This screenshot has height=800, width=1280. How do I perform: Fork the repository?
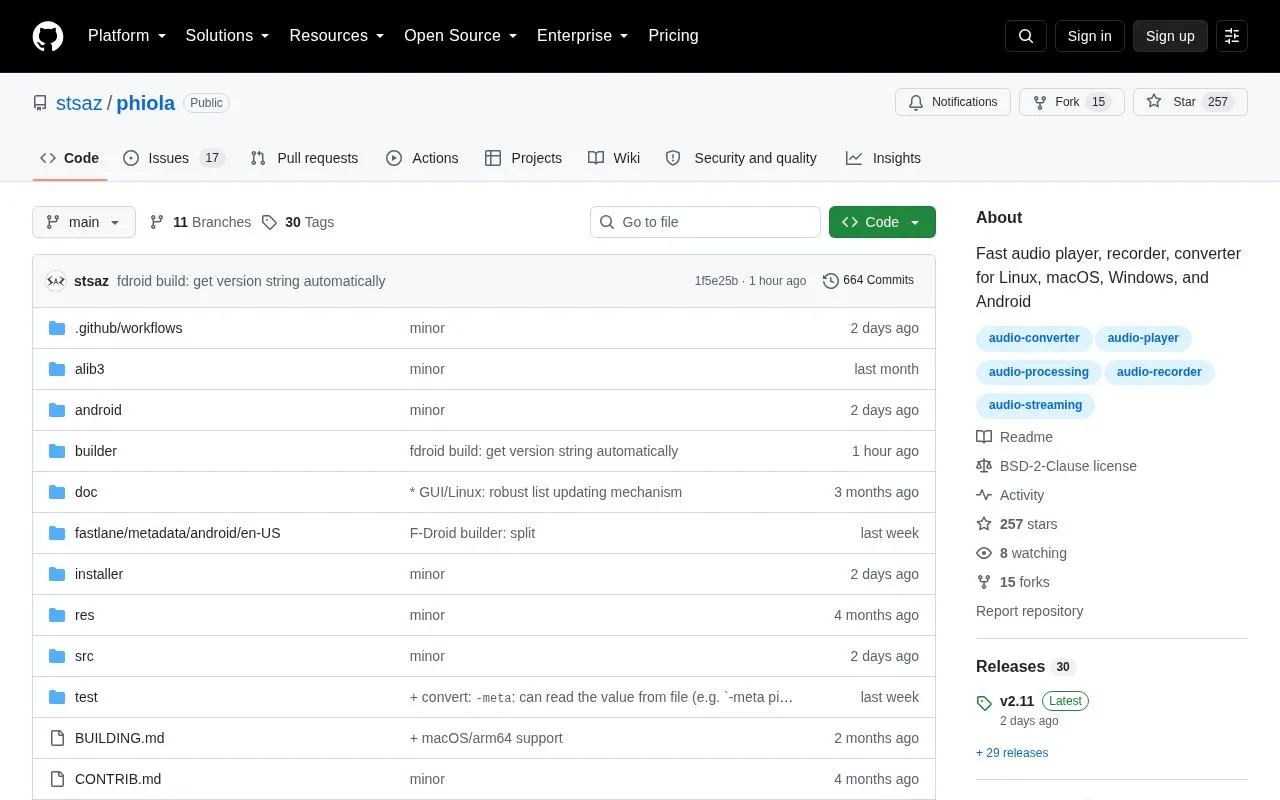tap(1072, 102)
